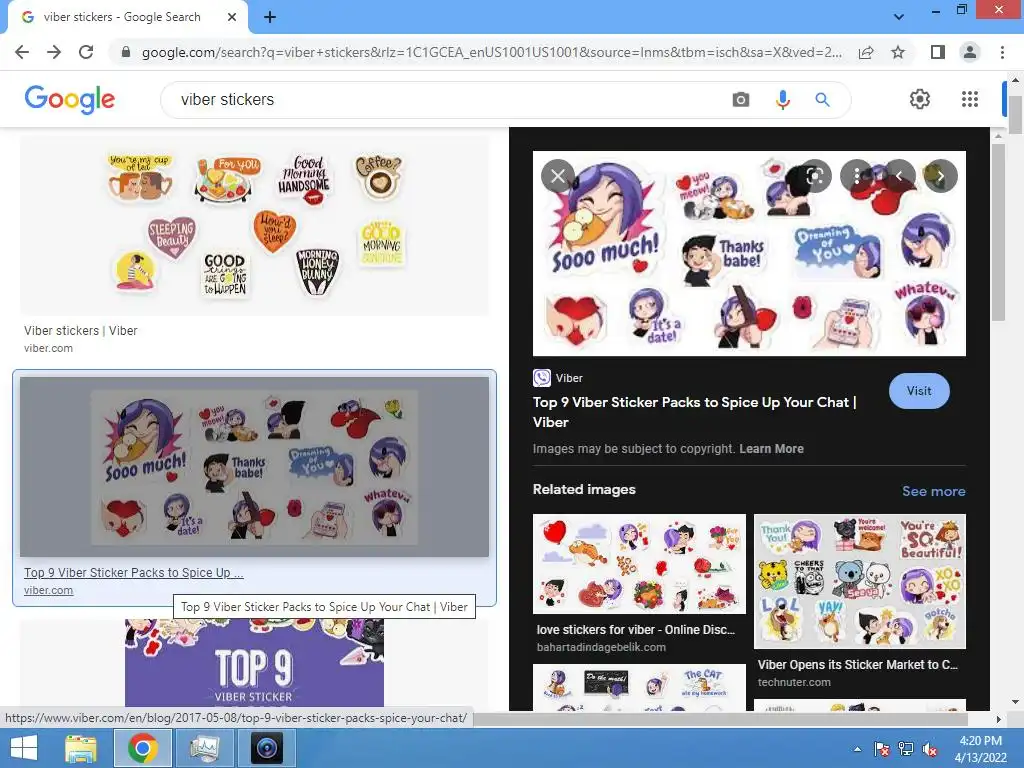Share this page from the address bar
The image size is (1024, 768).
[866, 52]
